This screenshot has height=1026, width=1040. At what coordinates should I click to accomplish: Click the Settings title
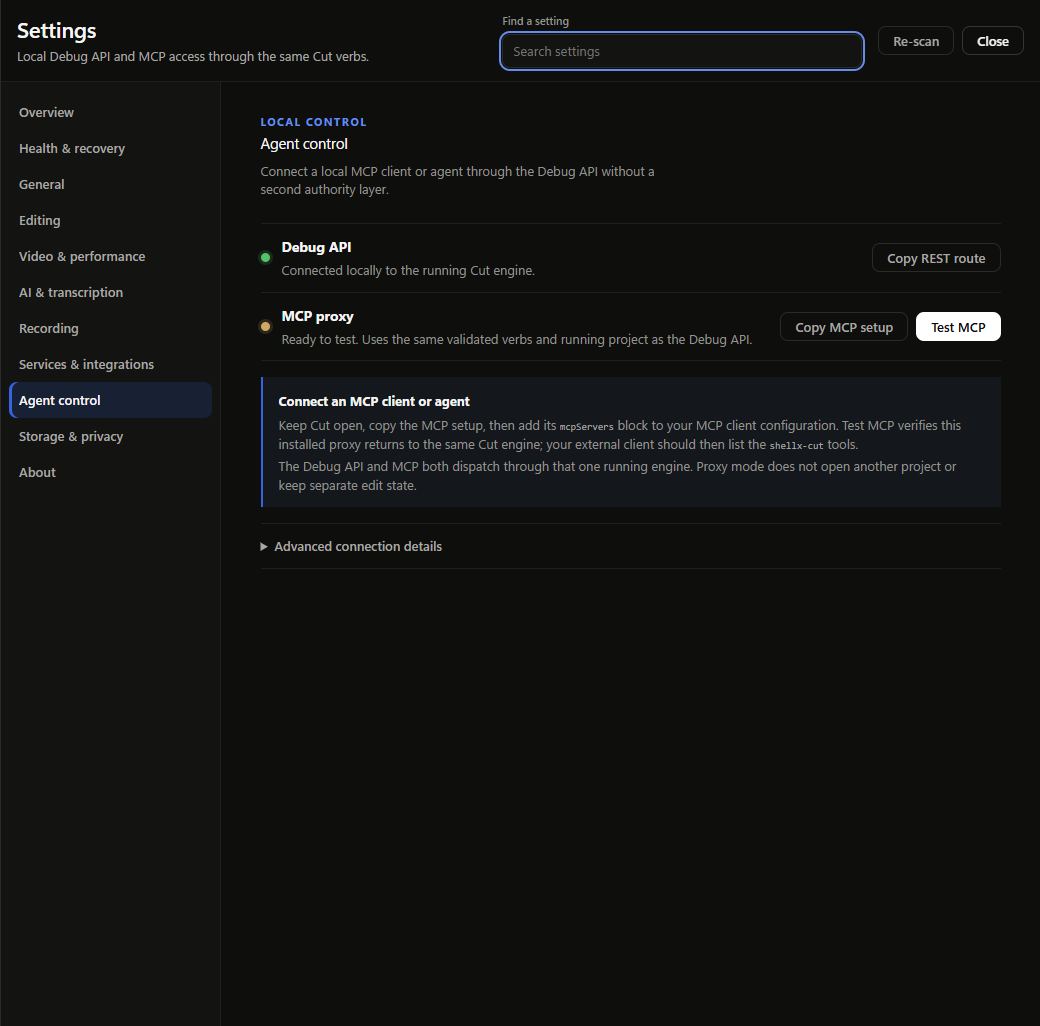[56, 31]
